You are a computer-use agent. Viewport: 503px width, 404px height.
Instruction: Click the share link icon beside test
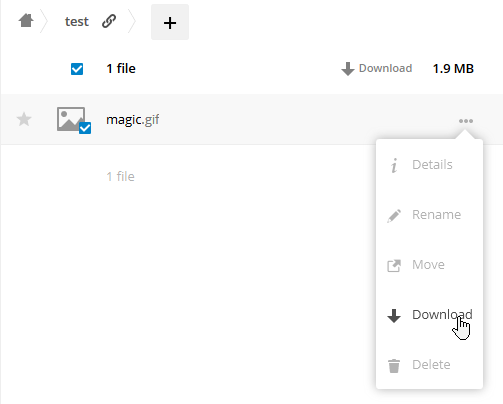[109, 21]
